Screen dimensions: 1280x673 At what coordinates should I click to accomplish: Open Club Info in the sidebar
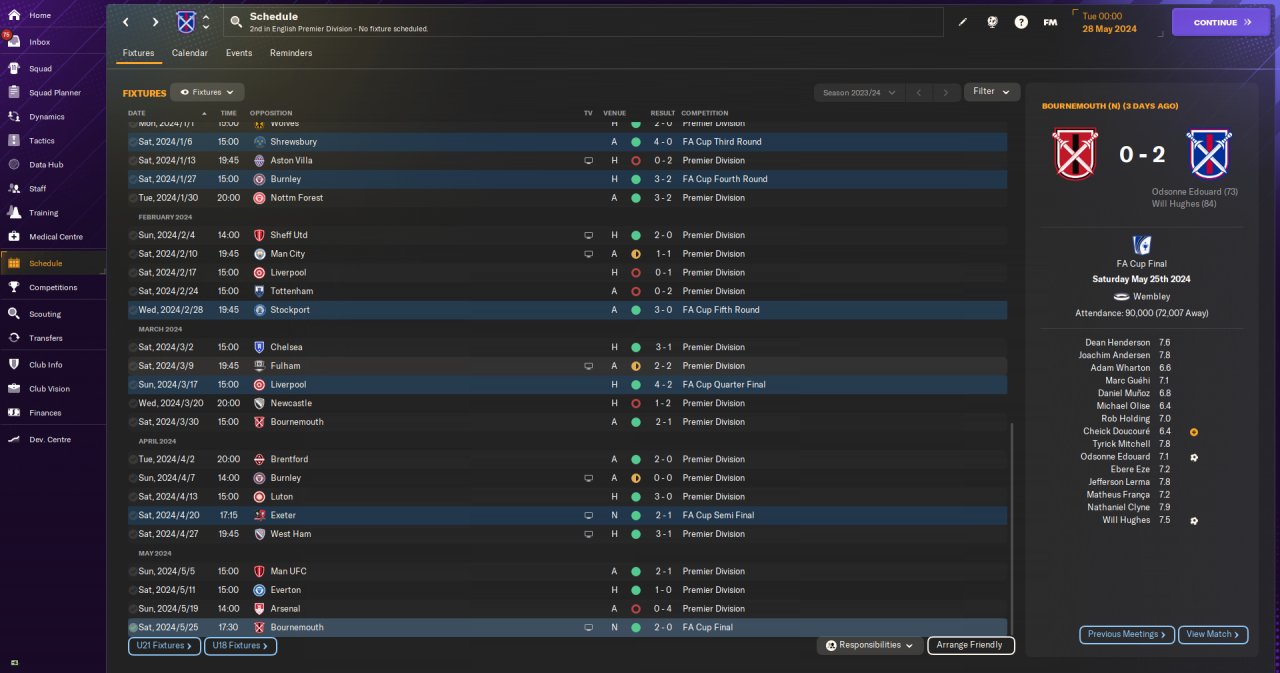click(45, 365)
